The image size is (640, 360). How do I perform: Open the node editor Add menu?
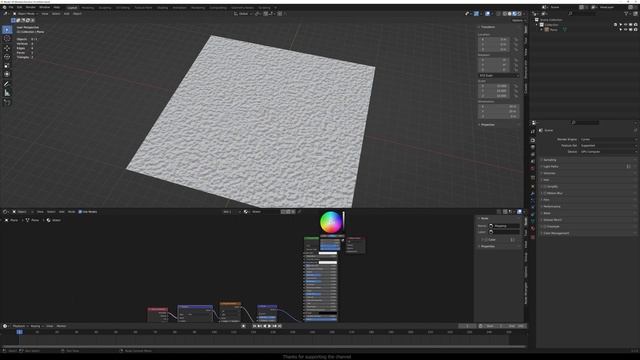click(62, 212)
